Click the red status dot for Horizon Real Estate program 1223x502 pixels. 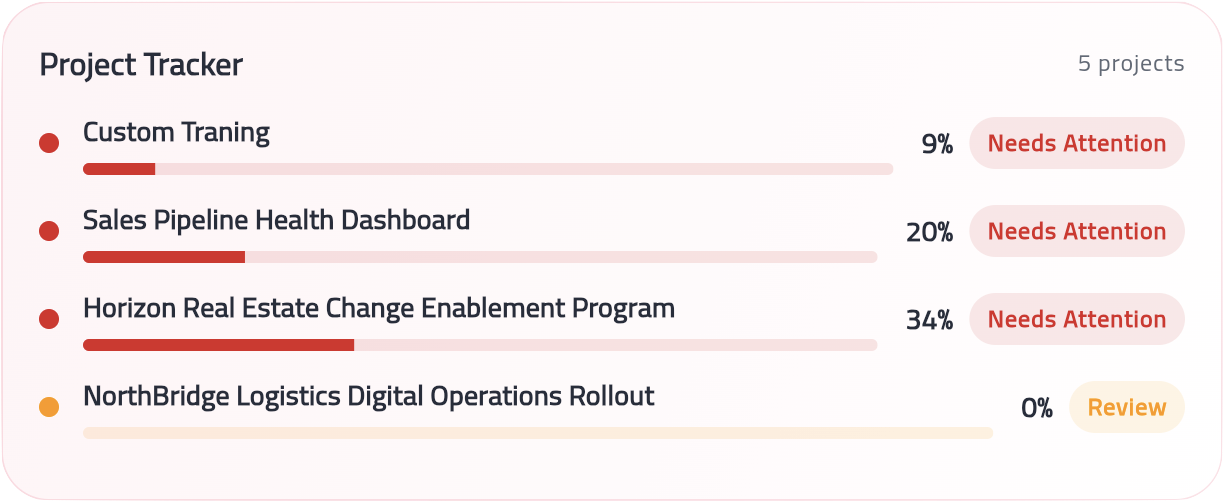(48, 320)
